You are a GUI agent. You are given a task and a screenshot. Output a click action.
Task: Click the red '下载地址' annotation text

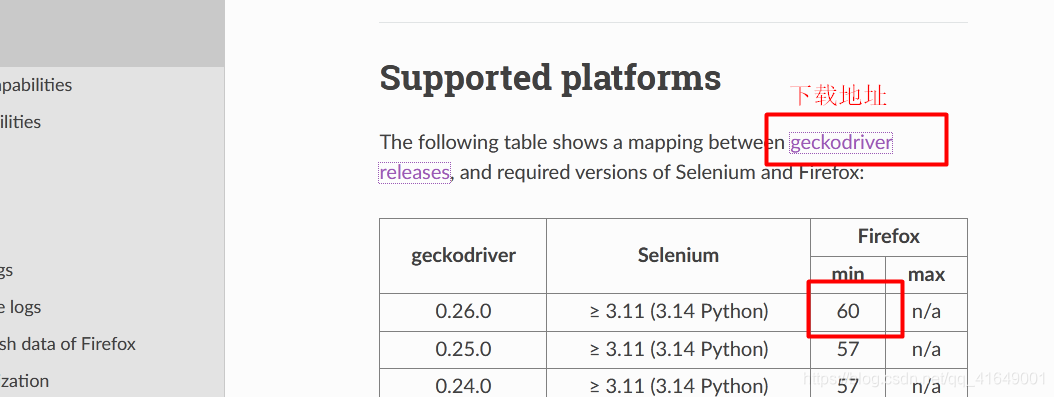pos(838,96)
